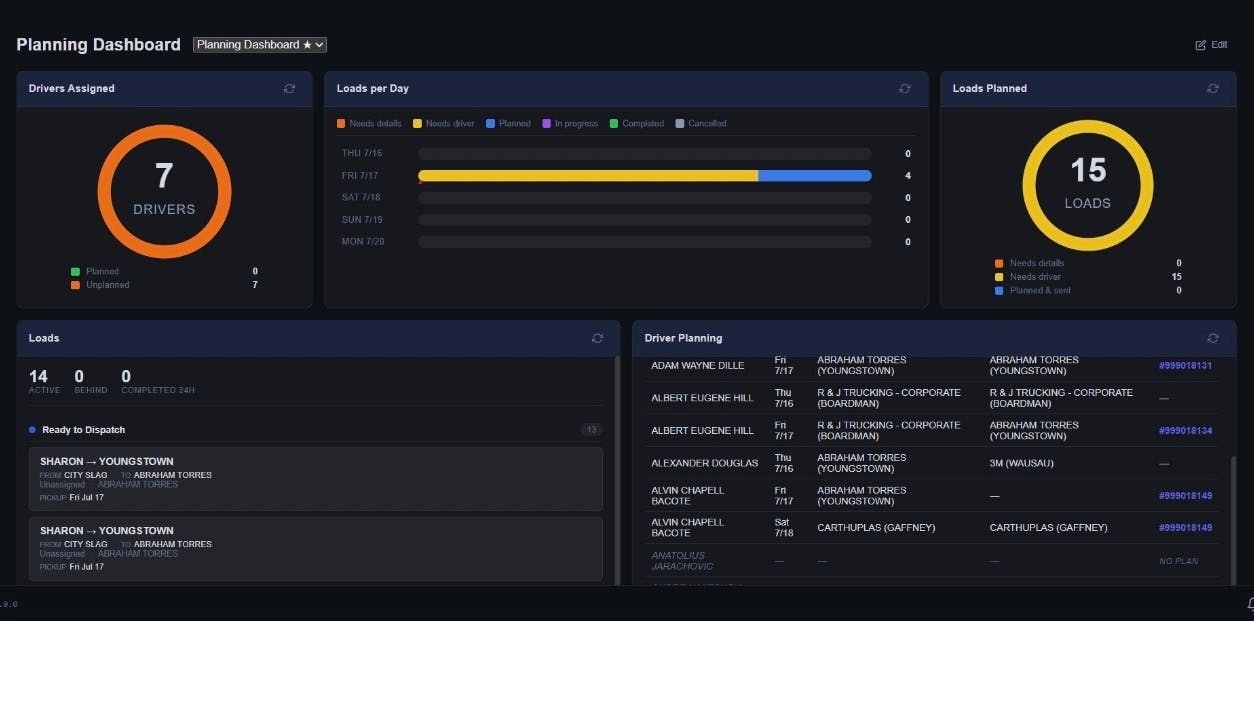Click the Planning Dashboard page heading
The height and width of the screenshot is (705, 1254).
click(x=98, y=45)
